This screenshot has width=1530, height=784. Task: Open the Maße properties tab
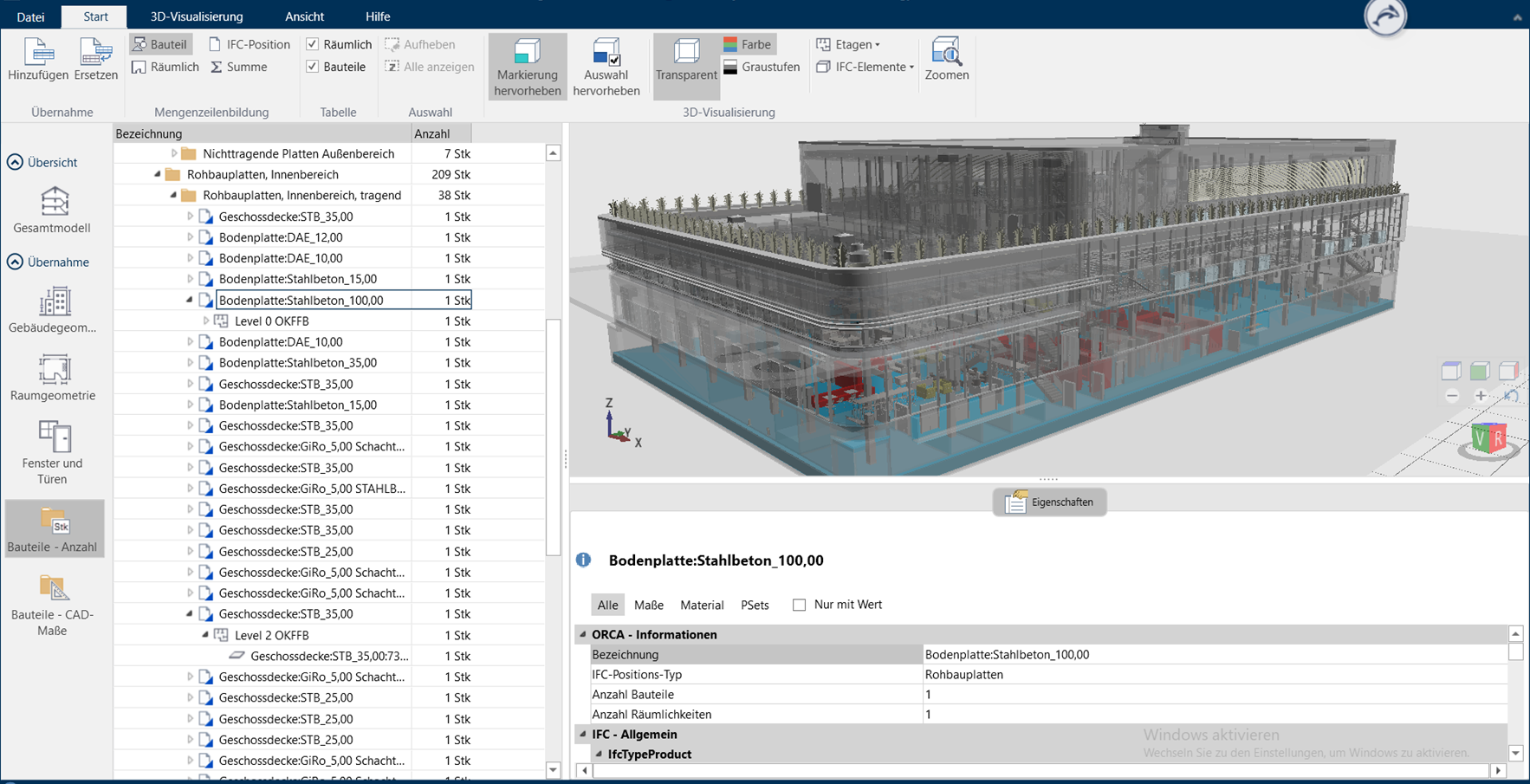pos(648,605)
